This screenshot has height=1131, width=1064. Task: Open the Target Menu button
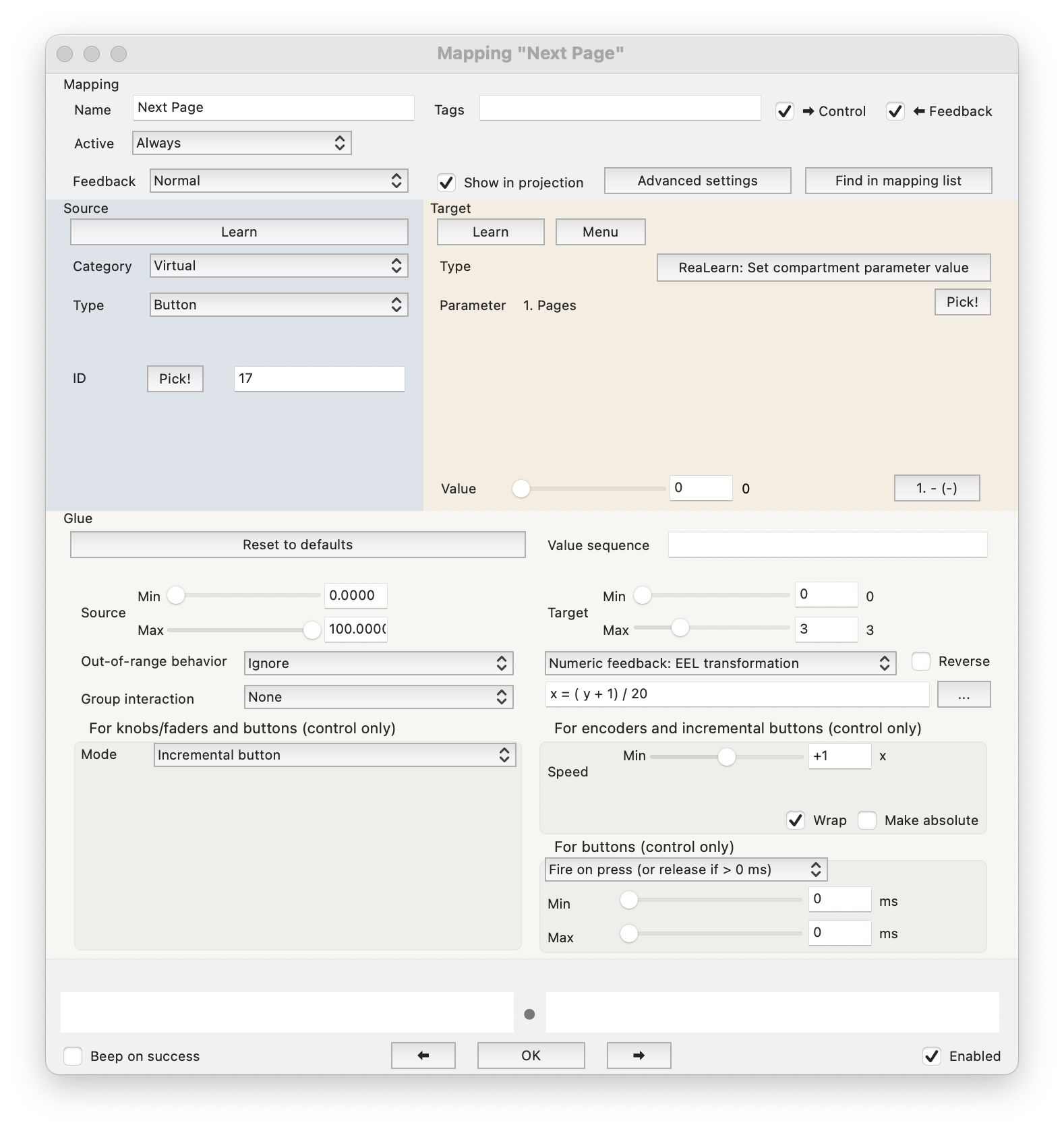600,232
